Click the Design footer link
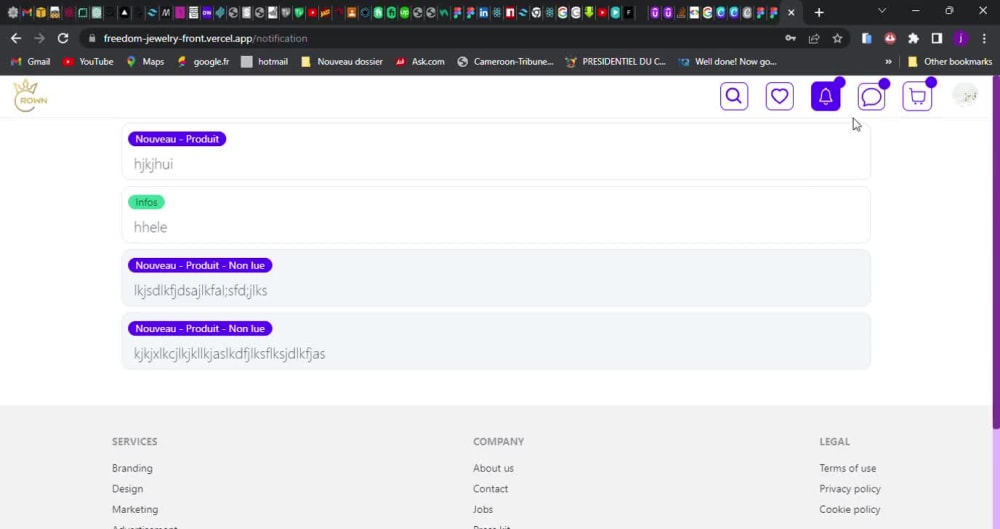 128,489
